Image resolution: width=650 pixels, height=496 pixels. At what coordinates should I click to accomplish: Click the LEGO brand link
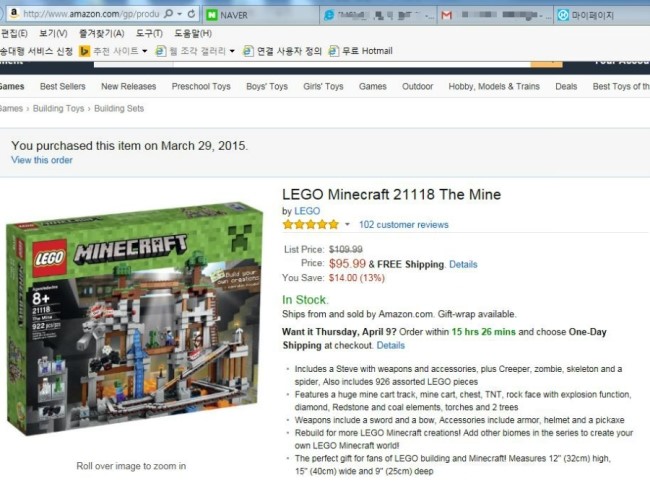coord(307,211)
